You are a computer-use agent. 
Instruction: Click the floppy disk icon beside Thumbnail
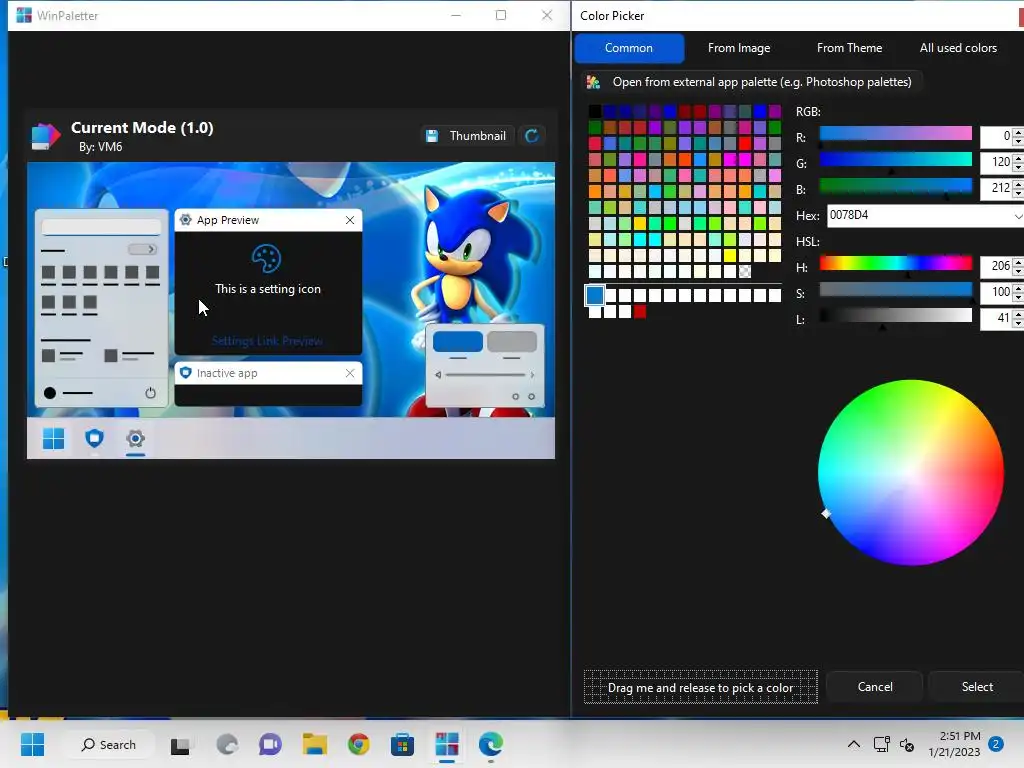point(432,136)
